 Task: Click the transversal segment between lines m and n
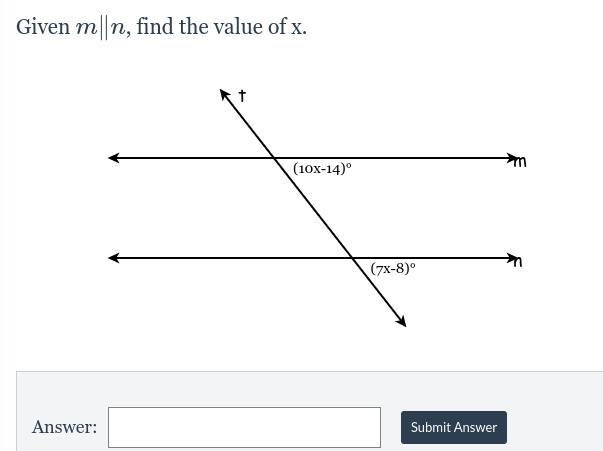[313, 208]
